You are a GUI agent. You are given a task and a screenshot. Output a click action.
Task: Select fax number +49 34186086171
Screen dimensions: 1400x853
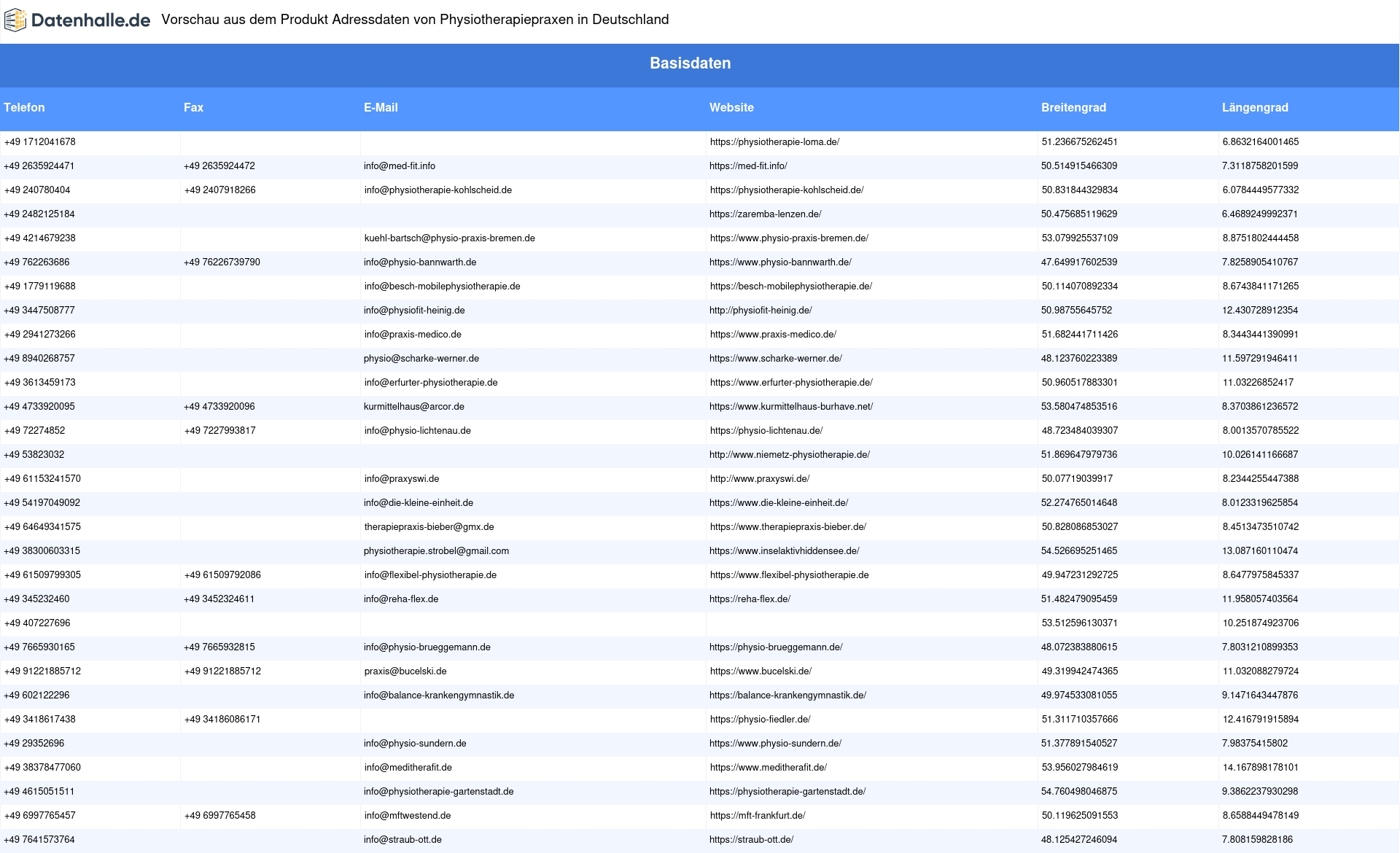[x=222, y=720]
